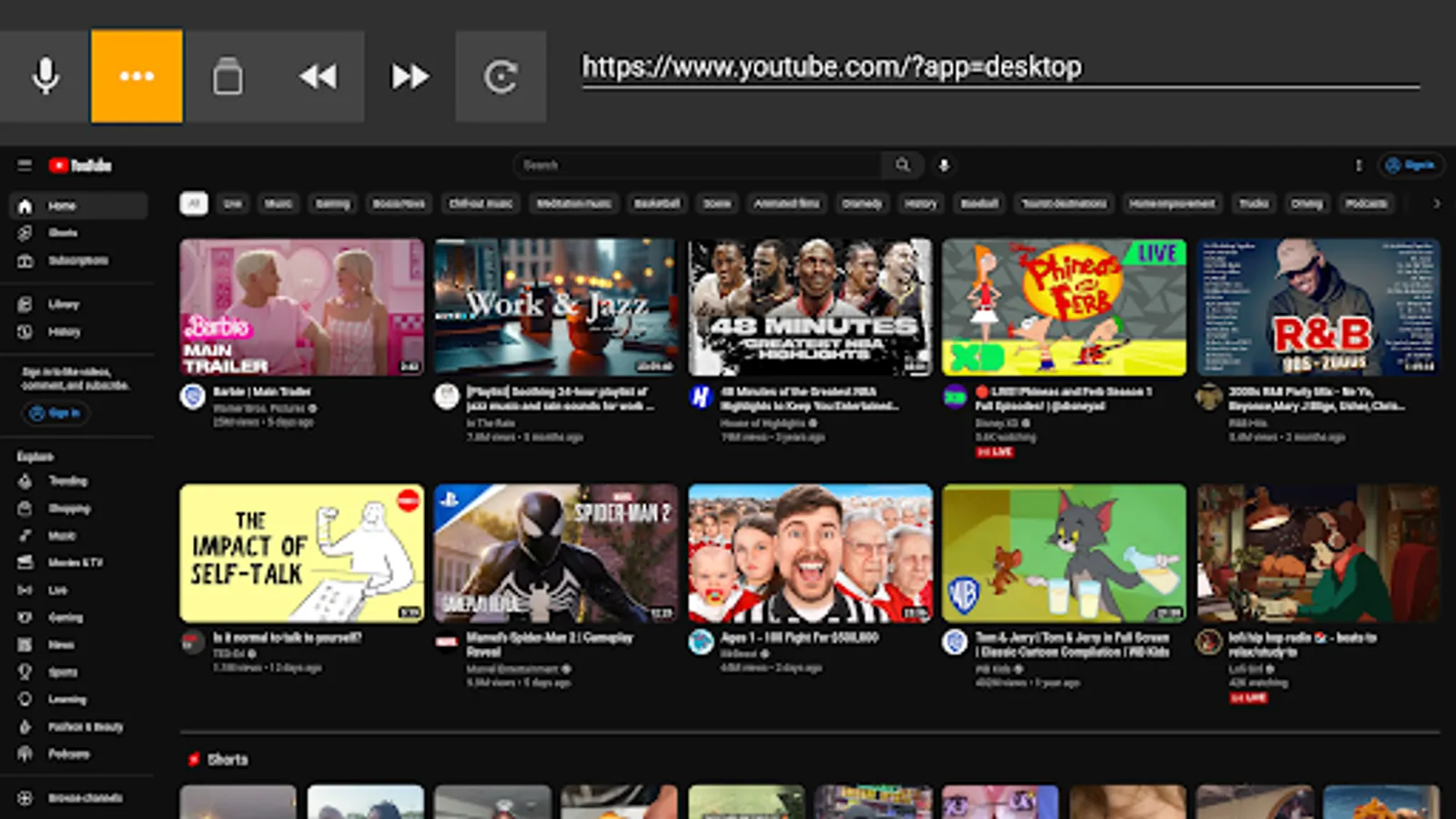This screenshot has height=819, width=1456.
Task: Select the Music category chip
Action: tap(278, 204)
